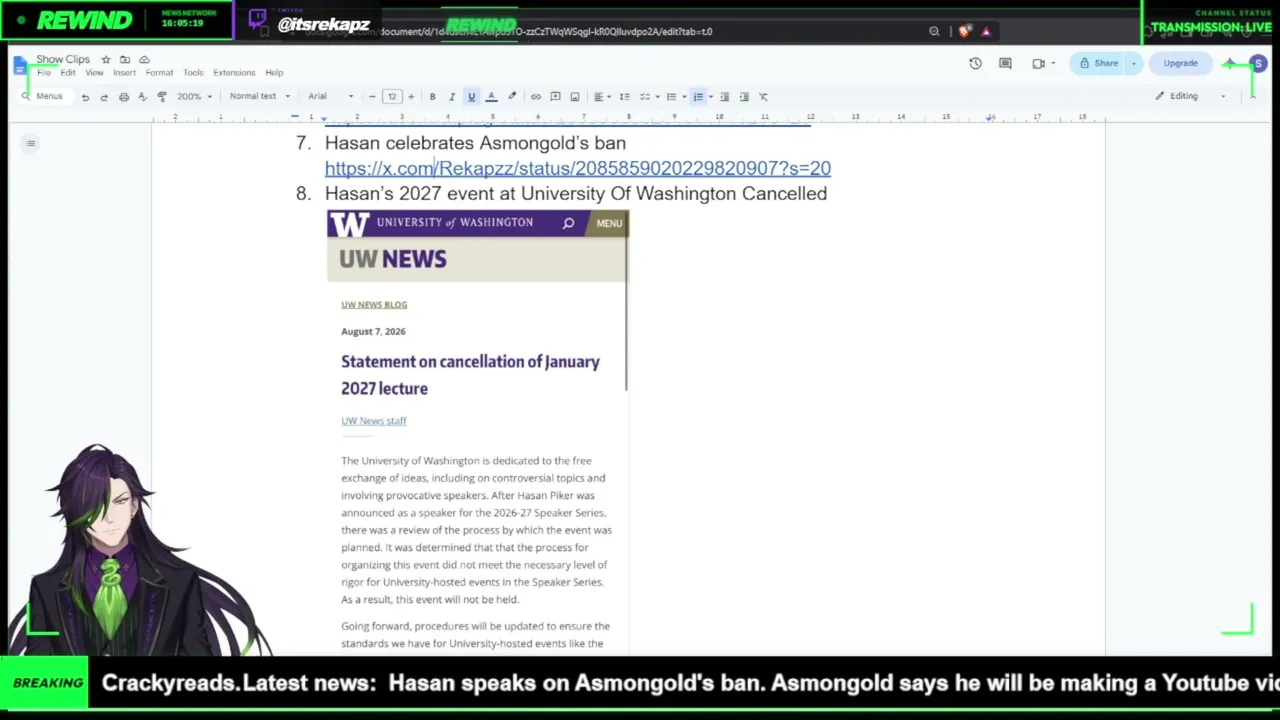The image size is (1280, 720).
Task: Star the Show Clips document
Action: coord(106,60)
